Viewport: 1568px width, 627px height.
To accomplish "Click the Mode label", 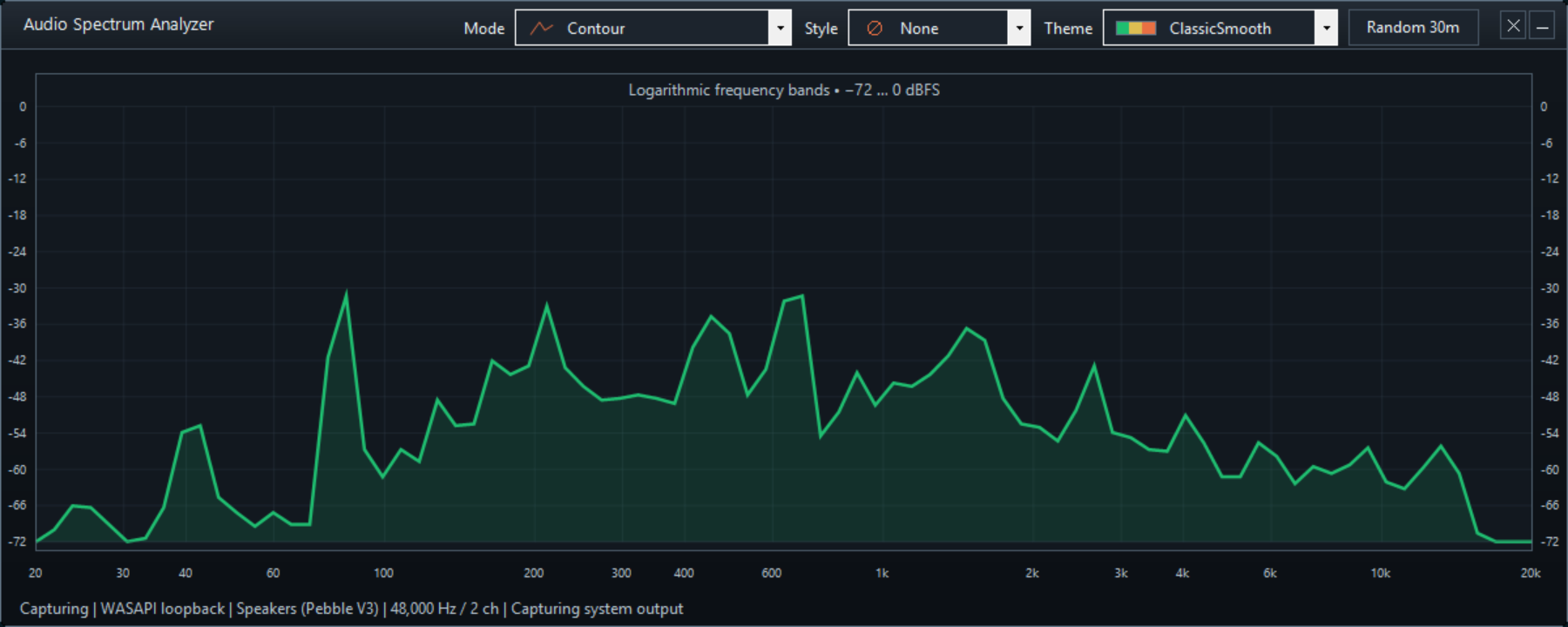I will click(x=484, y=28).
